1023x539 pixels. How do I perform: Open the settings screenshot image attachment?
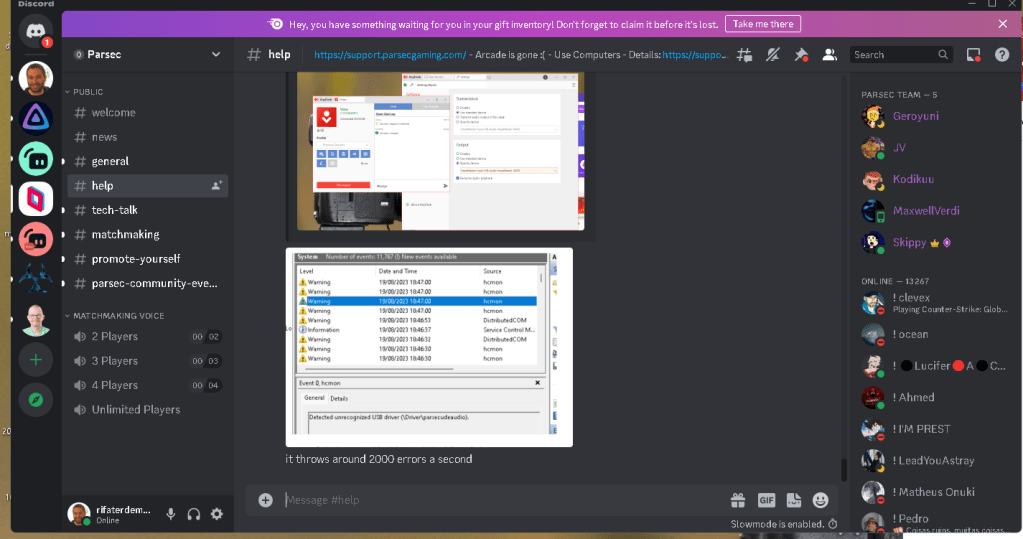[x=440, y=151]
